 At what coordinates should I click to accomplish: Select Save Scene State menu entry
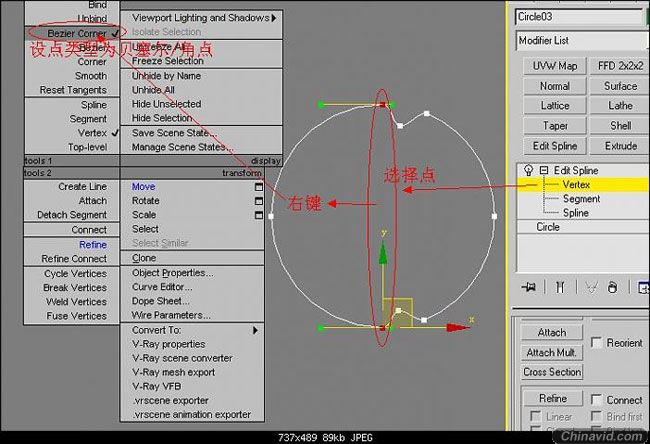tap(175, 133)
